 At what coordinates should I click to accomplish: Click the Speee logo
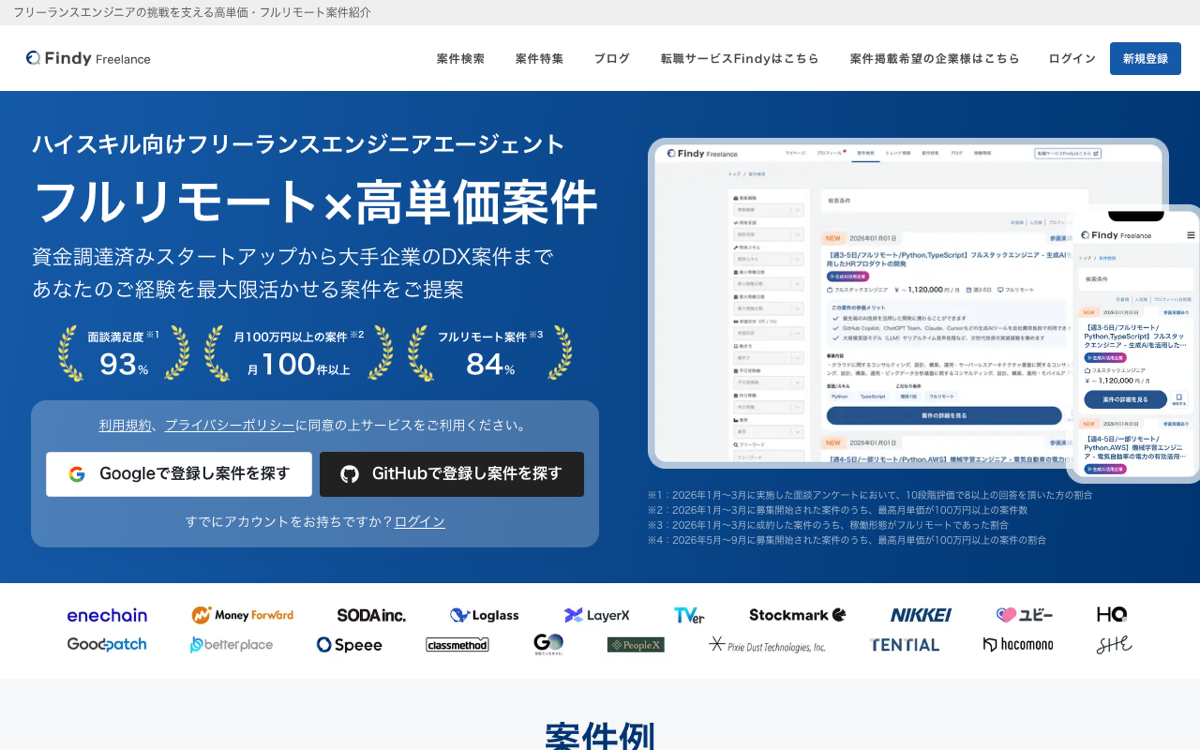349,645
